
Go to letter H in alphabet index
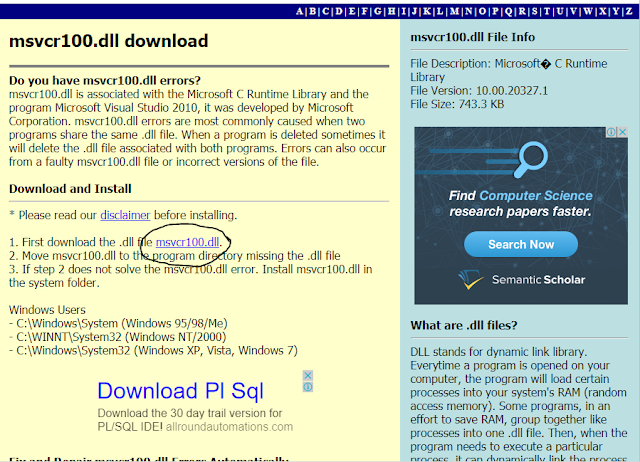(x=391, y=11)
